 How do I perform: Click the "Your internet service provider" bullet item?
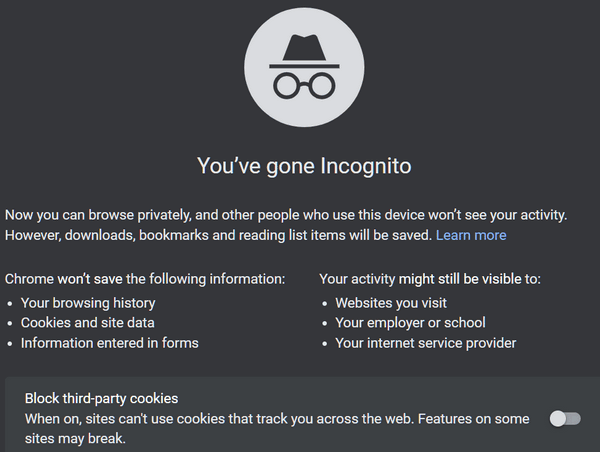click(426, 343)
